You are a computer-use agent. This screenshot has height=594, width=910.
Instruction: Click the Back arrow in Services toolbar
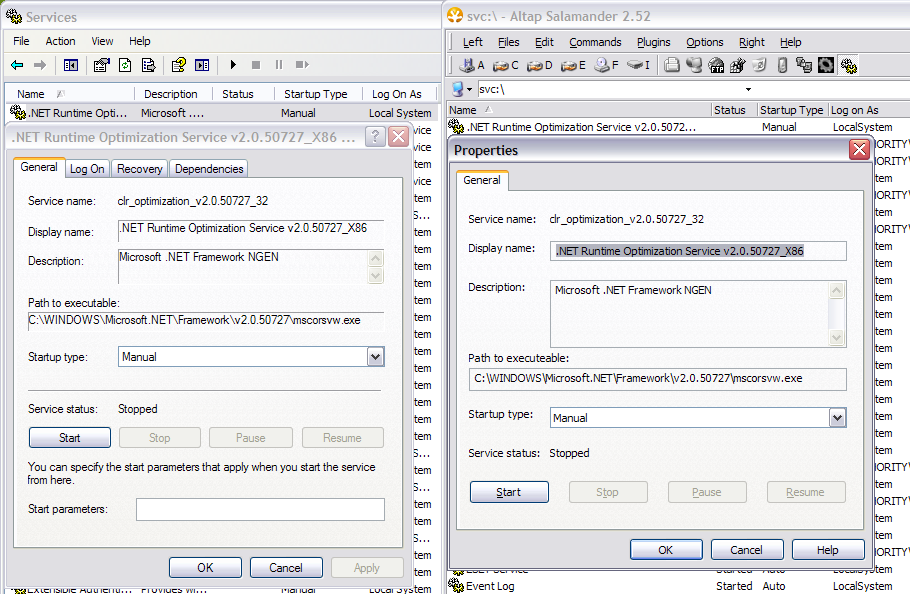17,65
